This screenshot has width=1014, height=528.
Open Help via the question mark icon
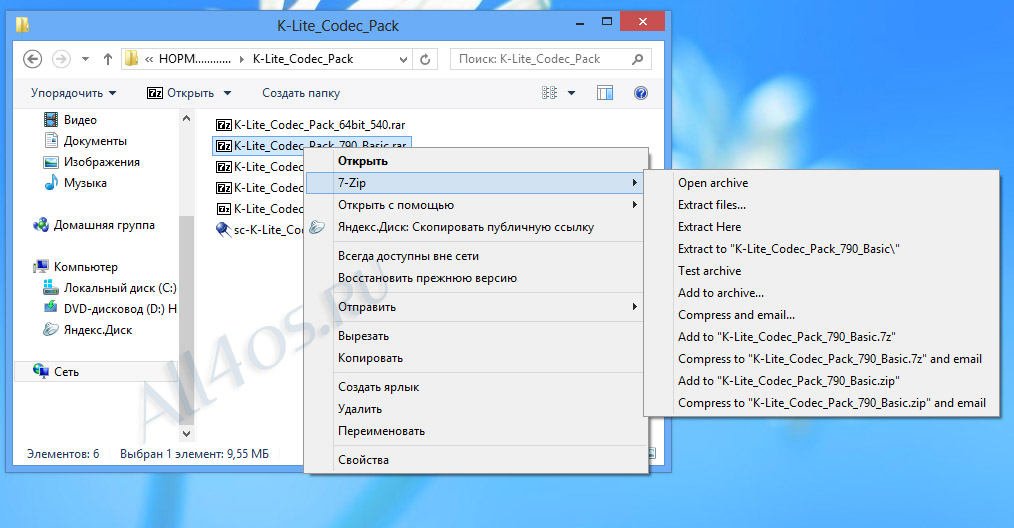coord(641,93)
